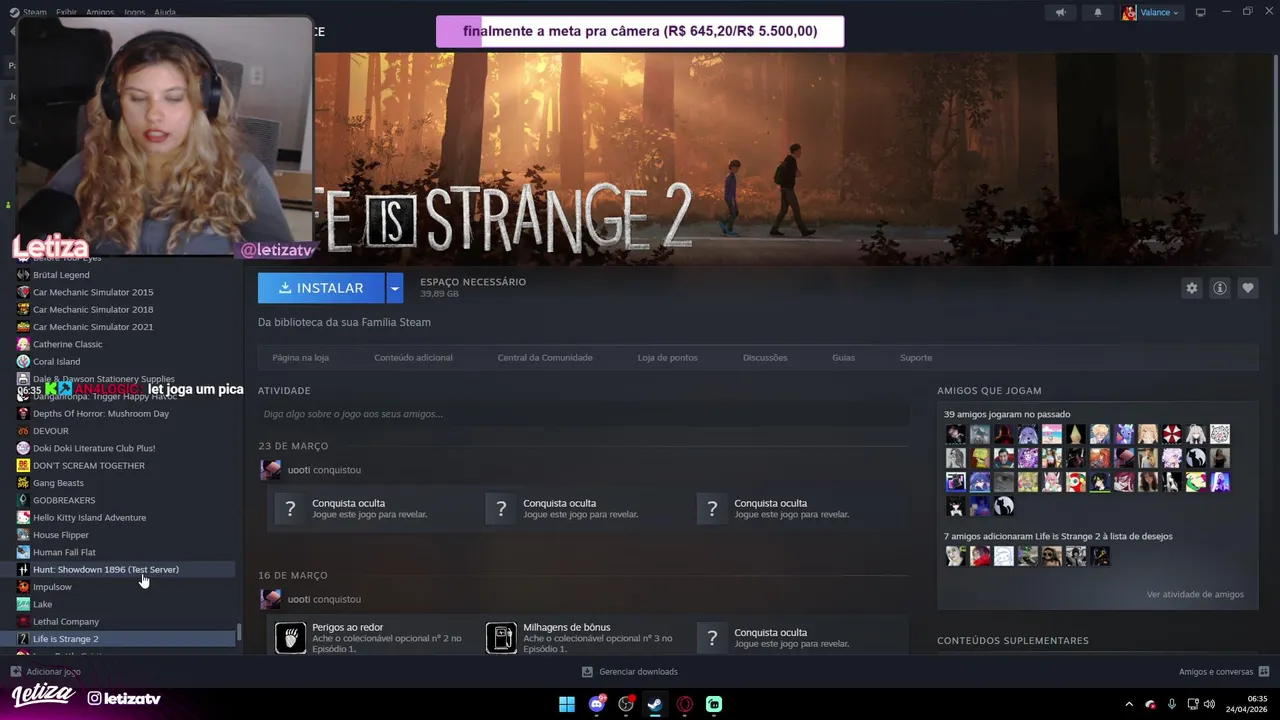Image resolution: width=1280 pixels, height=720 pixels.
Task: Click the activity text field 'Diga algo sobre o jogo'
Action: pyautogui.click(x=584, y=414)
